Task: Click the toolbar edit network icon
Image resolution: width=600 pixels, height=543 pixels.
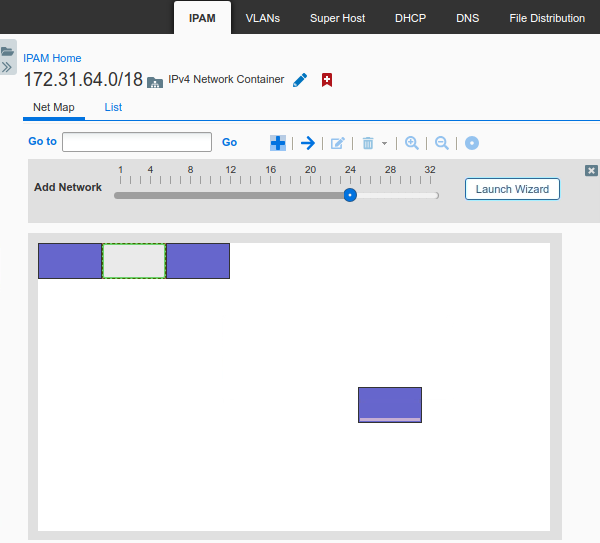Action: point(338,143)
